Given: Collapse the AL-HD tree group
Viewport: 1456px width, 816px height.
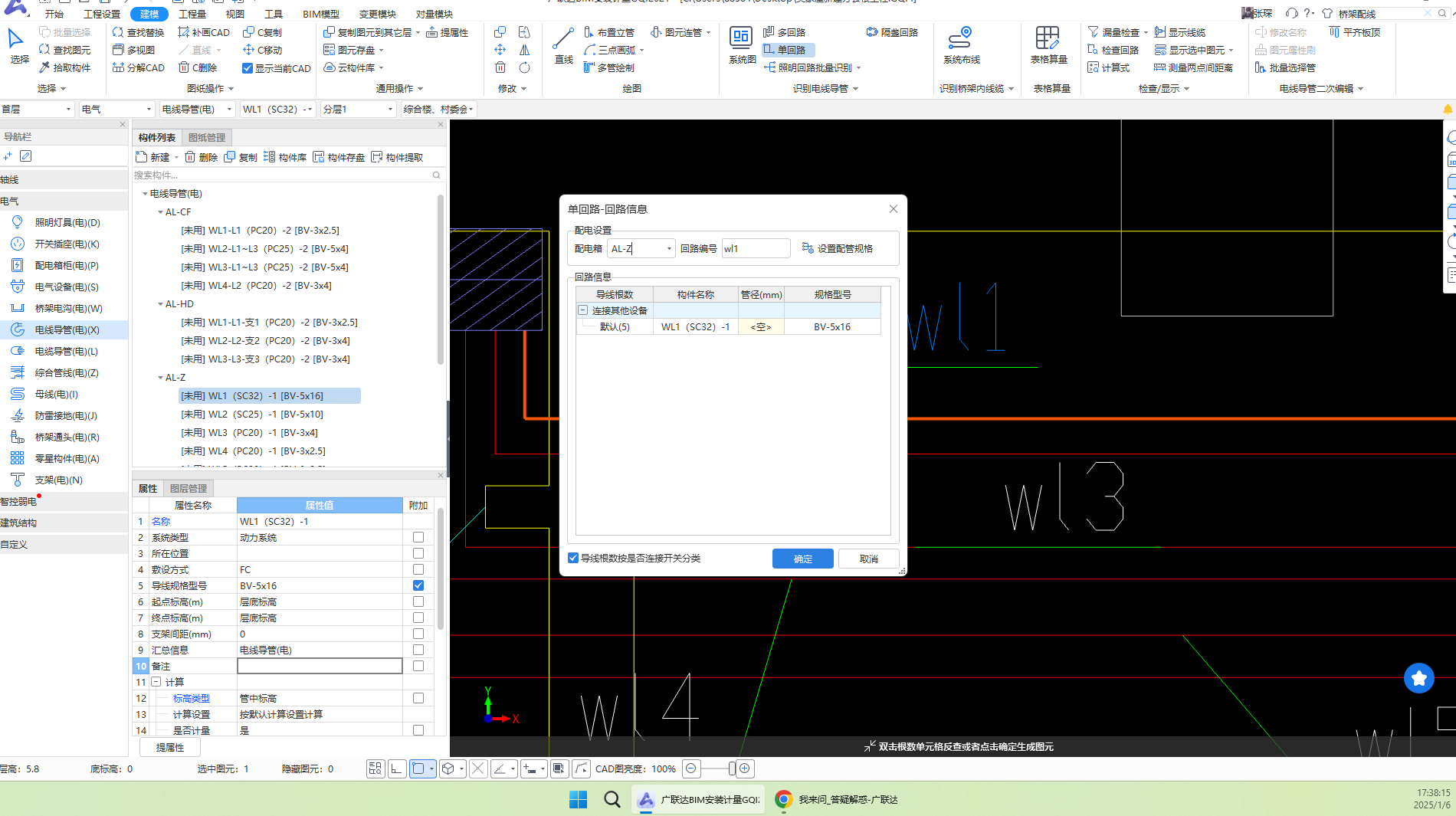Looking at the screenshot, I should pyautogui.click(x=160, y=304).
